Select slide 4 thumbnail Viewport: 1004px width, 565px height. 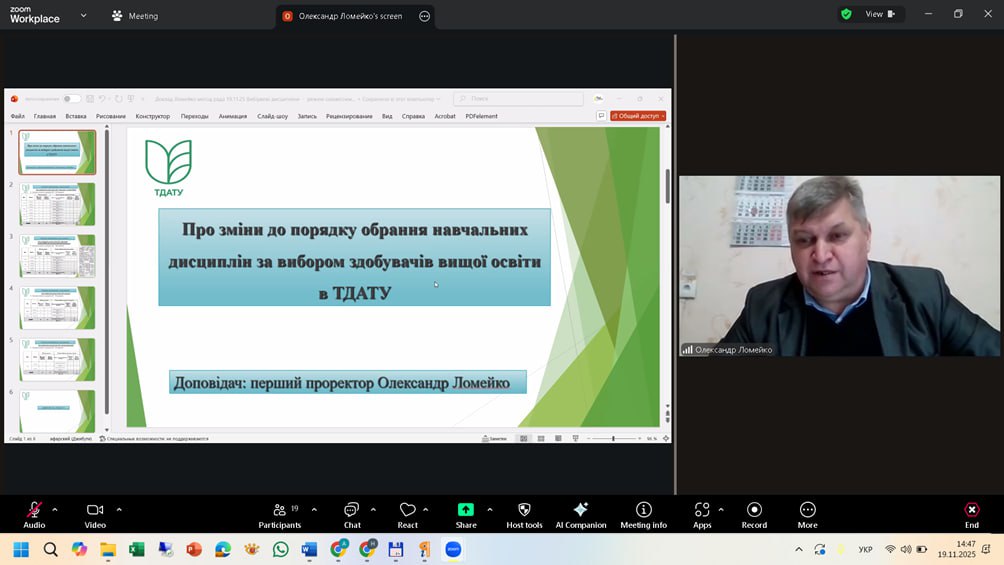[57, 307]
